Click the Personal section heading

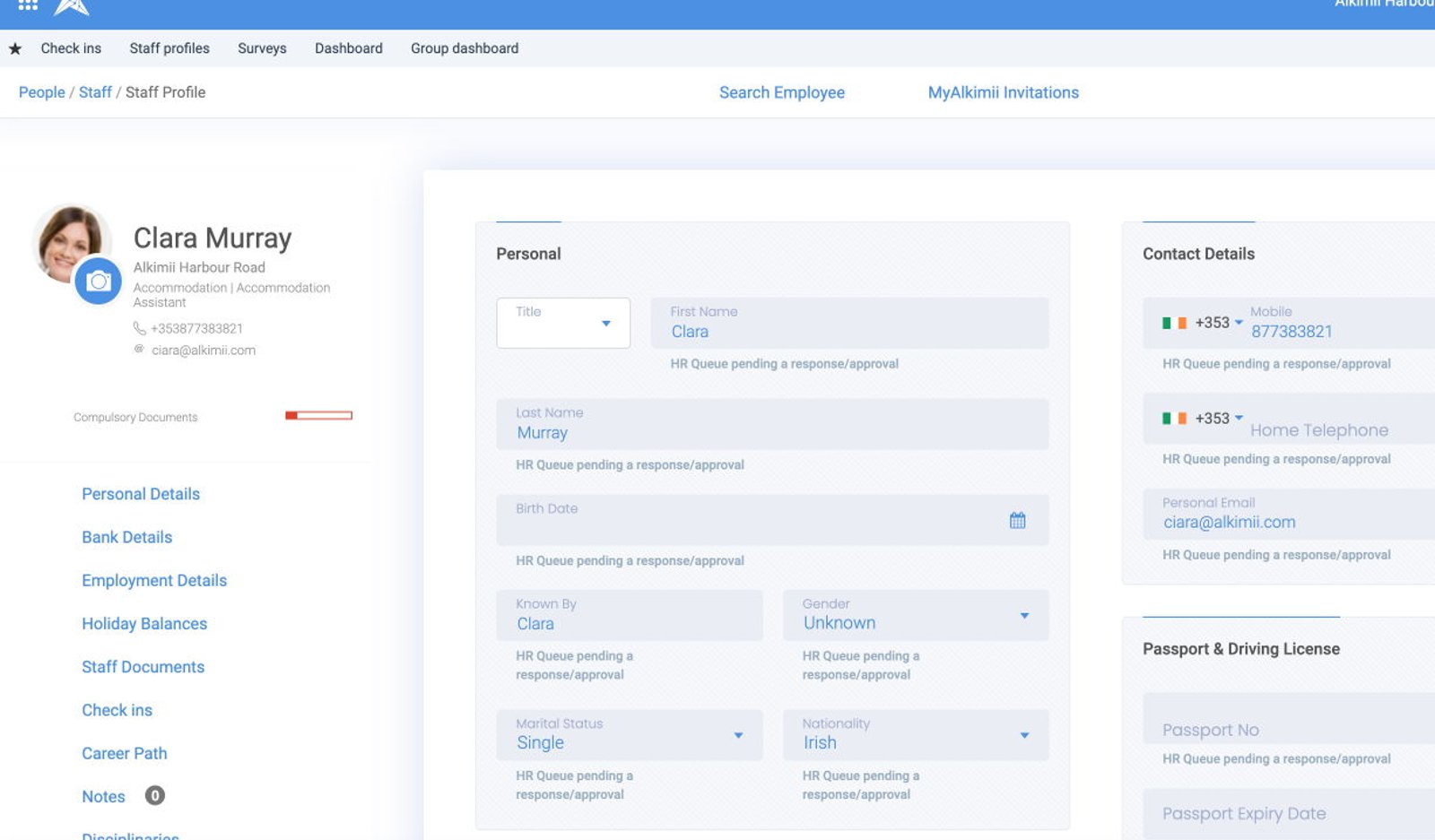coord(528,254)
